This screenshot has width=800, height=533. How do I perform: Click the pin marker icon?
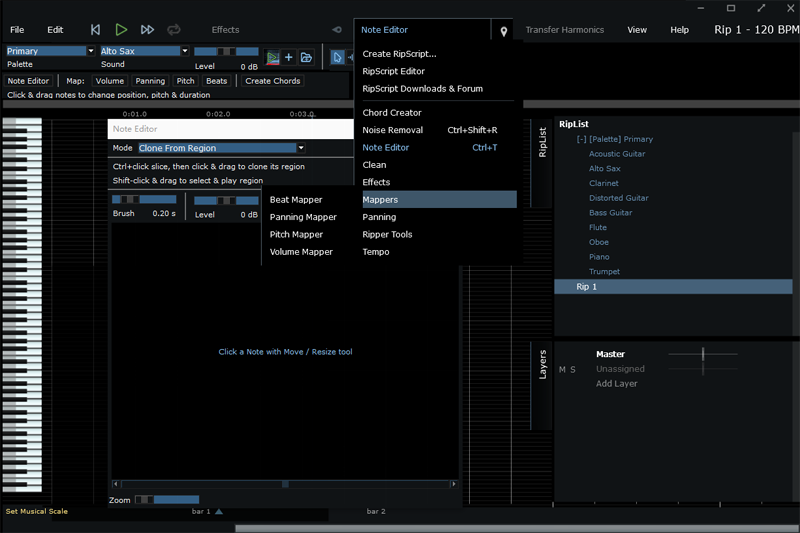503,31
